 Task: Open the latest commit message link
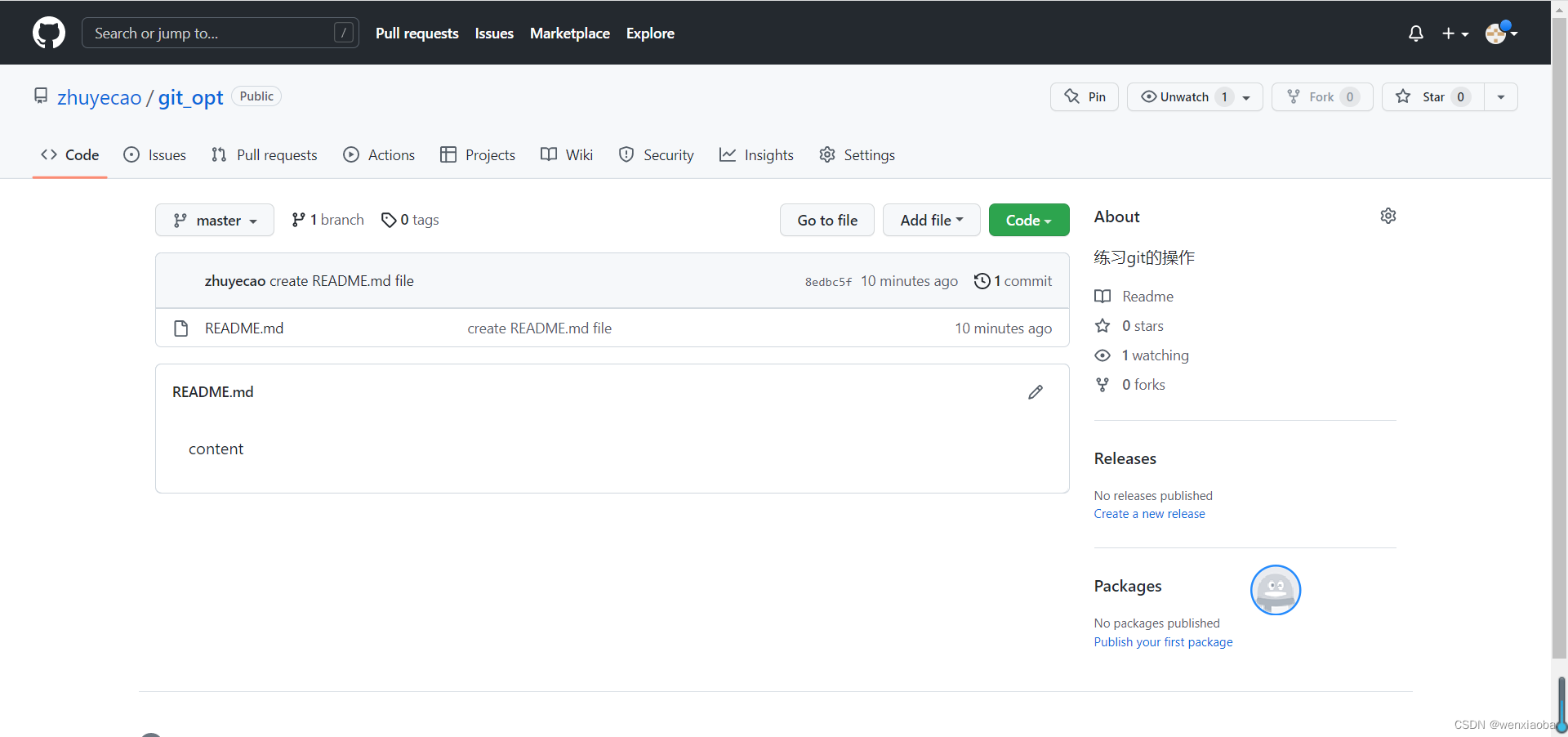(x=341, y=281)
